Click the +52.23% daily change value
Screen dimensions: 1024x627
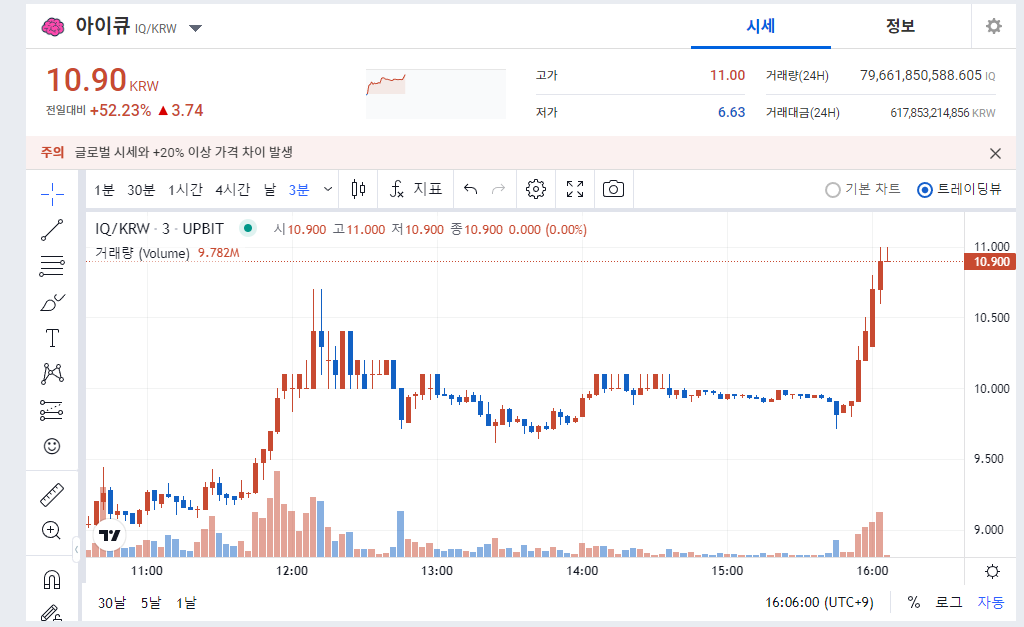coord(120,110)
